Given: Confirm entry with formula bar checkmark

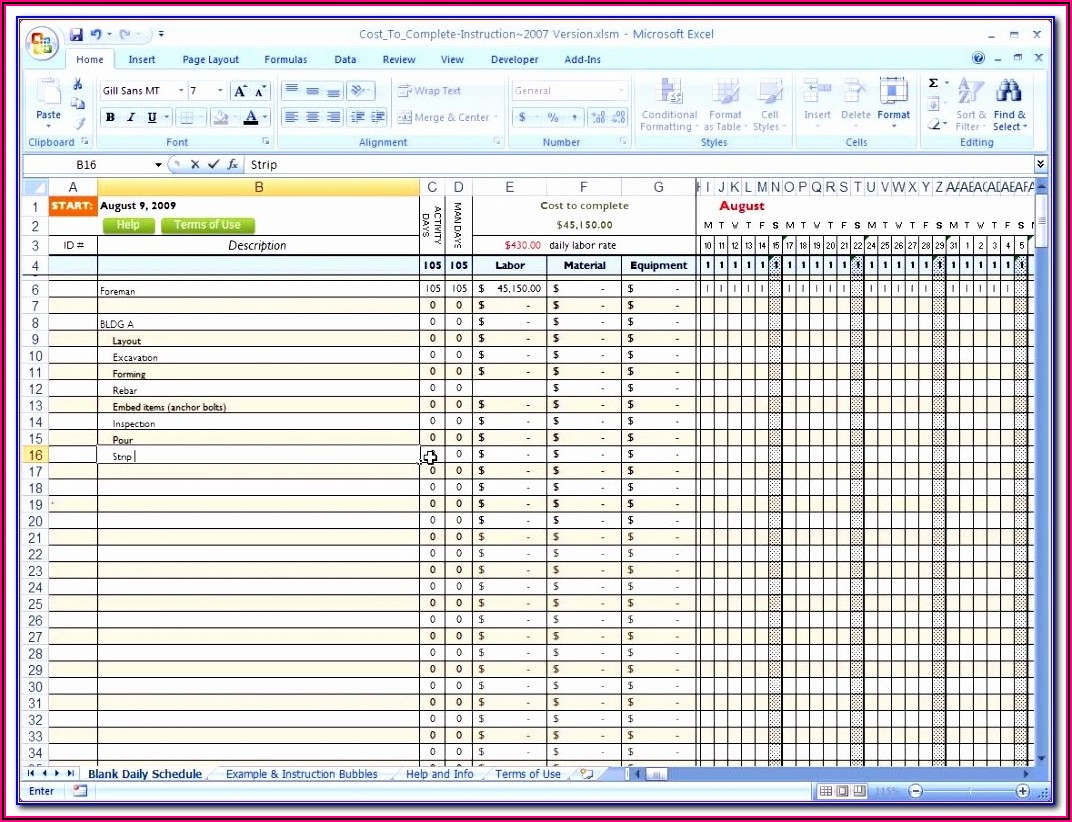Looking at the screenshot, I should 212,165.
